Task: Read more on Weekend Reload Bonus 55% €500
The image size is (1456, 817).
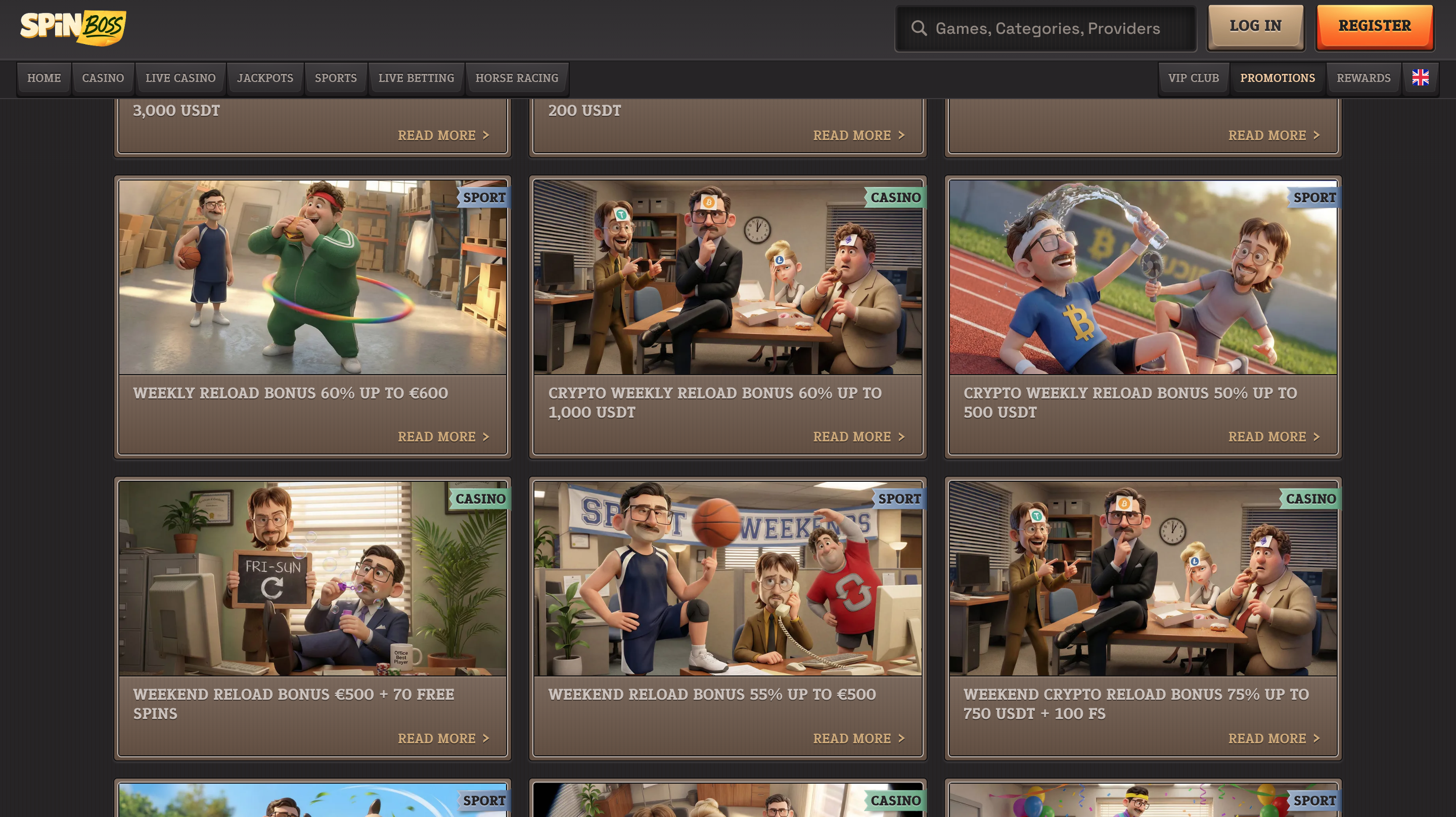Action: pos(858,739)
